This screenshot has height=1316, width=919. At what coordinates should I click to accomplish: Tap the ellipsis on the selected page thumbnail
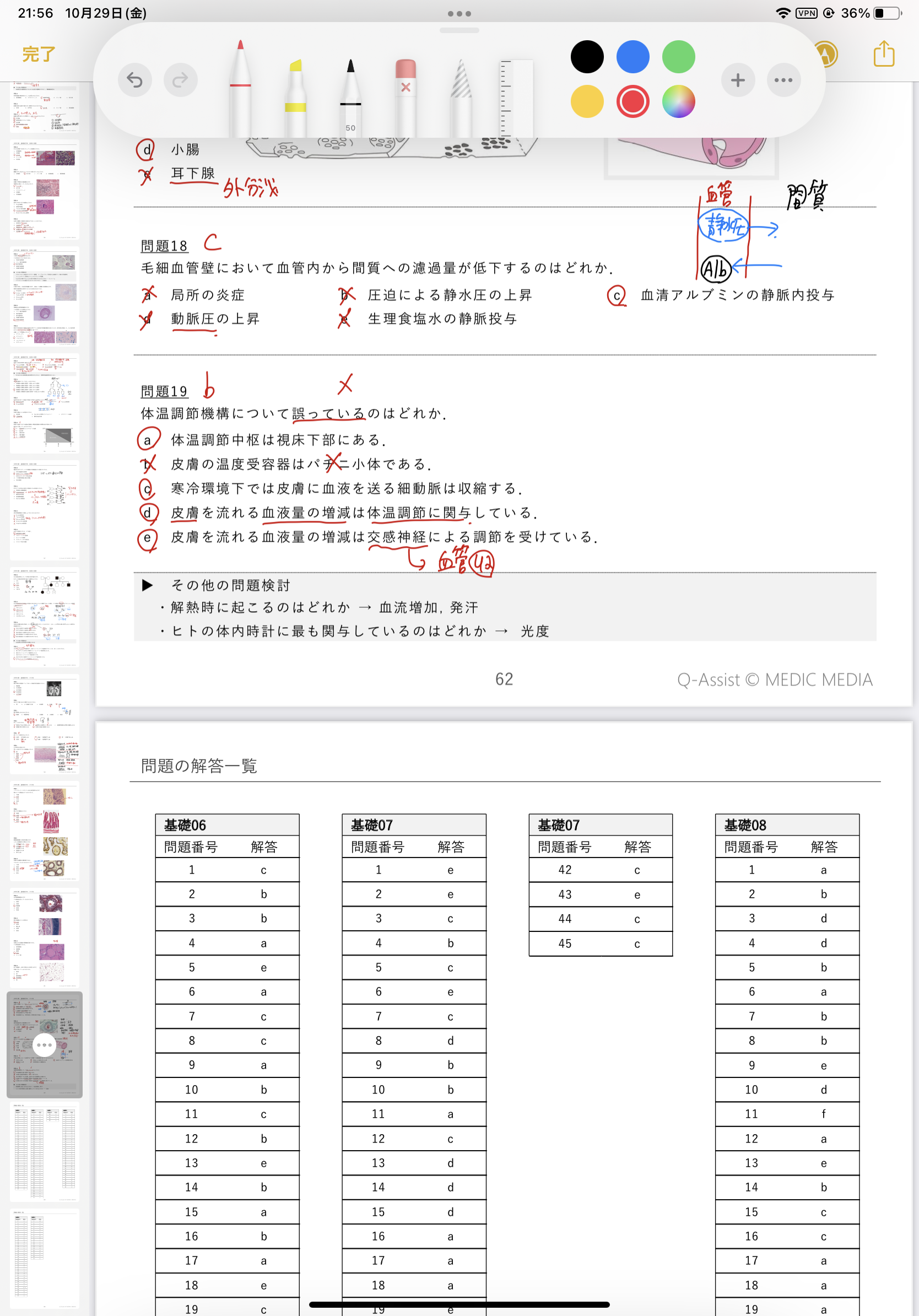click(x=44, y=1045)
